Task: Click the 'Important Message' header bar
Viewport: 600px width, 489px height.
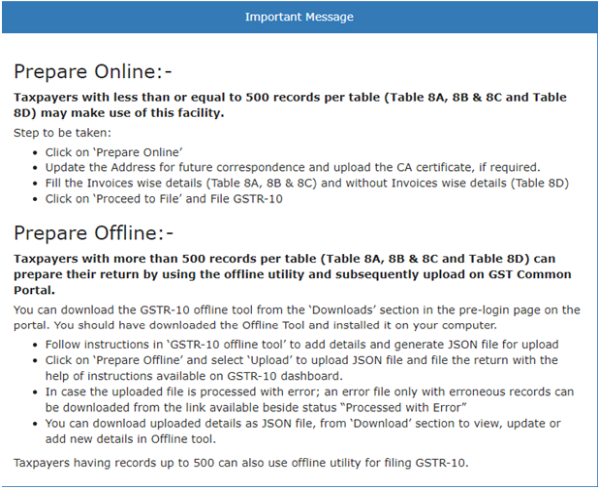Action: coord(299,17)
